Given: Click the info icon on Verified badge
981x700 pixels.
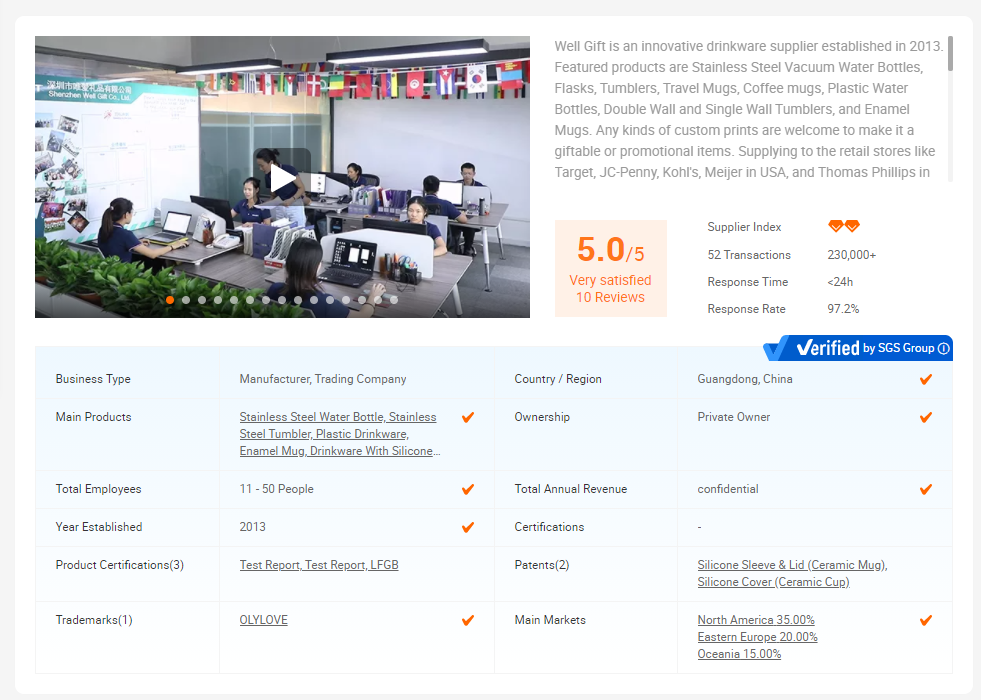Looking at the screenshot, I should point(943,348).
